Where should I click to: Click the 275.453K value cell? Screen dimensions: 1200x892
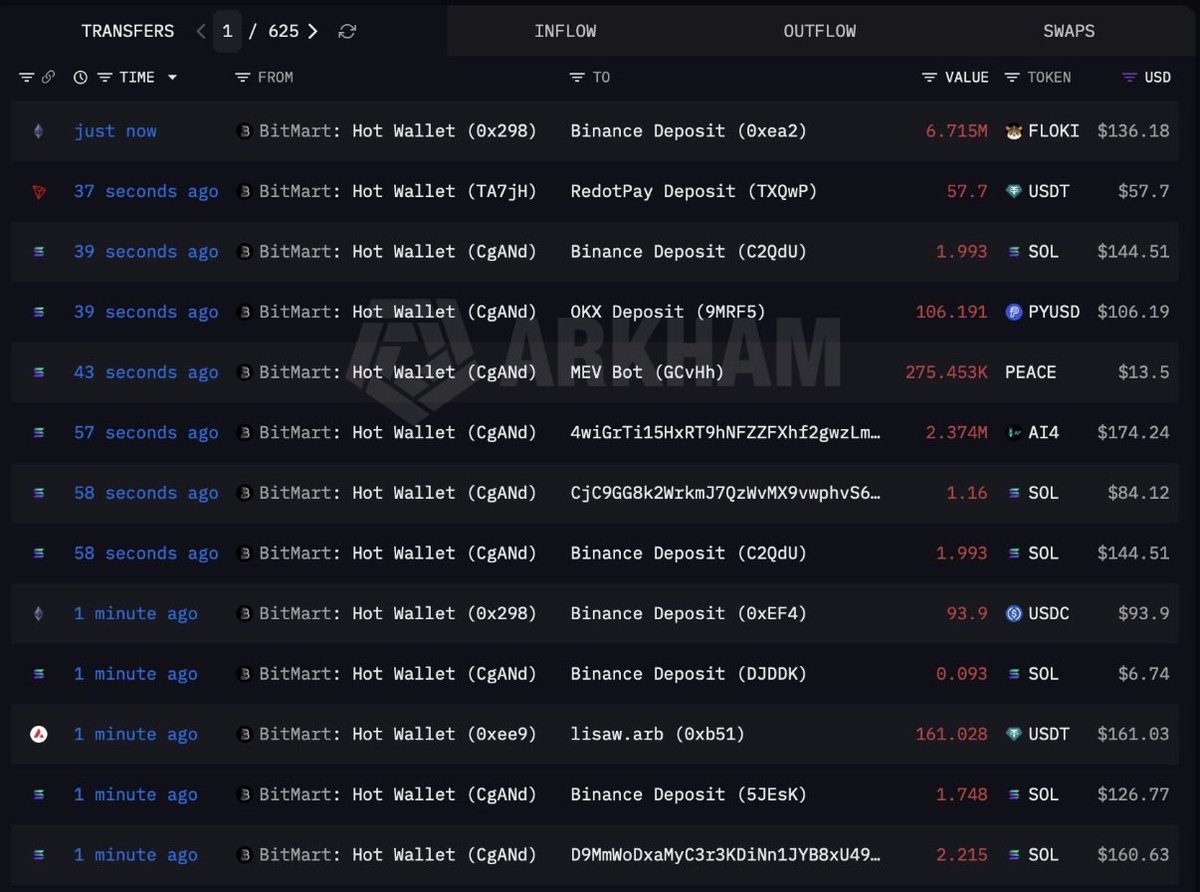tap(946, 372)
